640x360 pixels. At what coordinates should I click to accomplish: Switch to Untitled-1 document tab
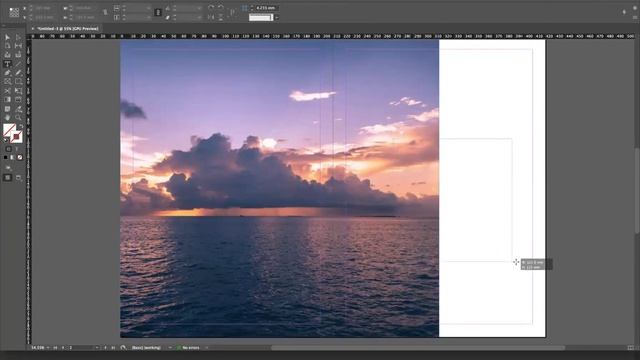68,29
